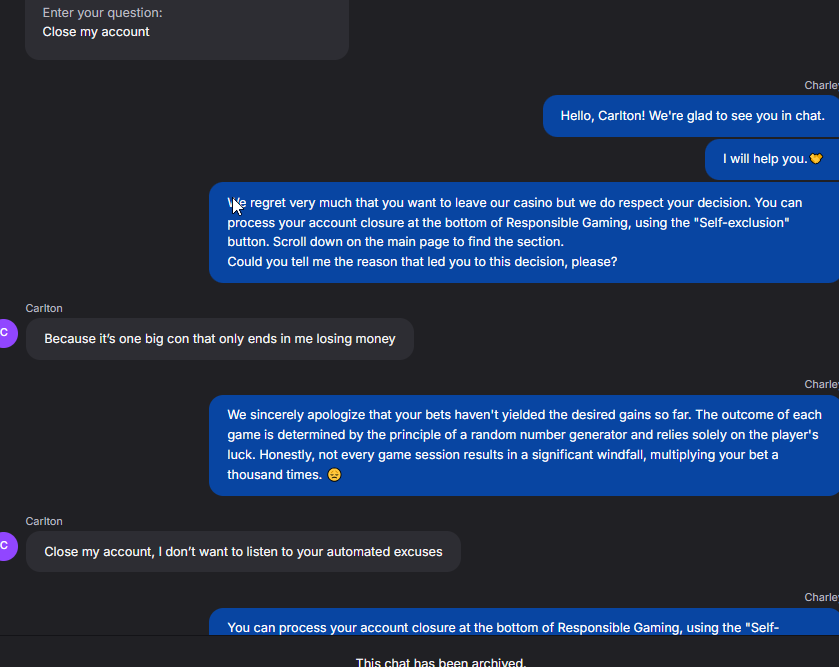839x667 pixels.
Task: Click the partially visible last message at the bottom
Action: pos(503,628)
